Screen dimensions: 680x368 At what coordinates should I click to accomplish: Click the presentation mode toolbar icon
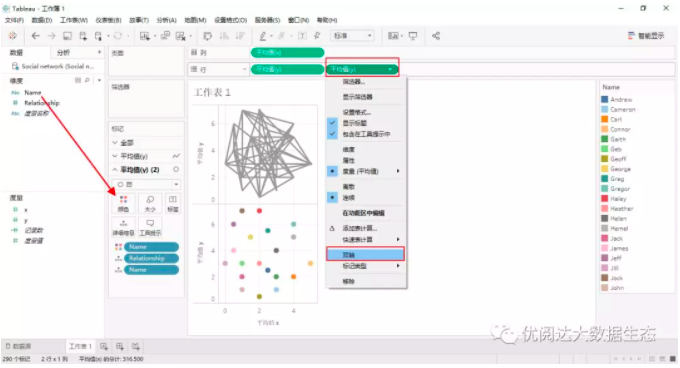[x=413, y=36]
